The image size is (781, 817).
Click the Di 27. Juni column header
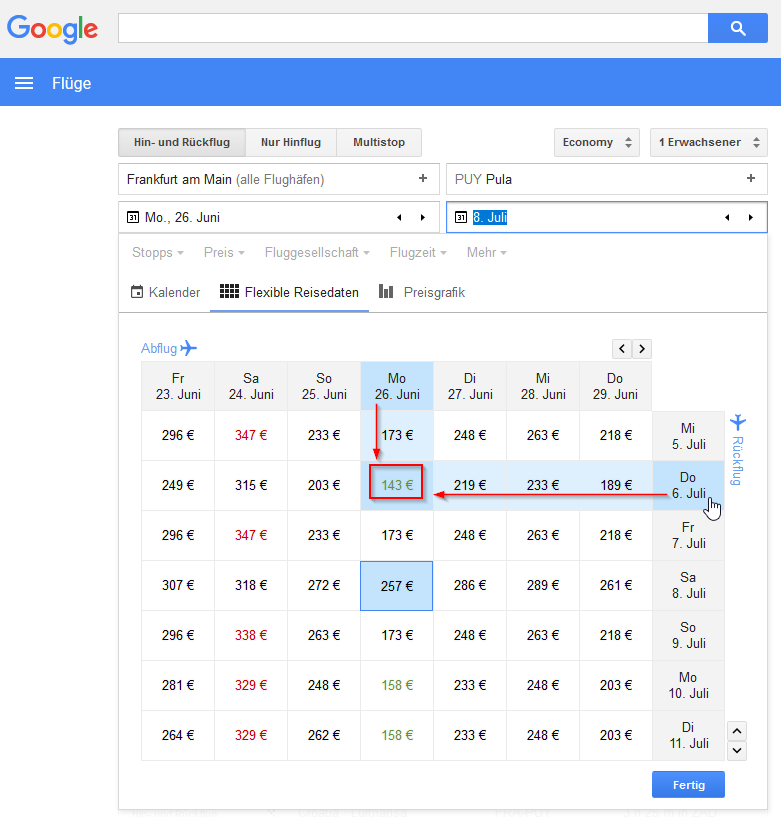pyautogui.click(x=469, y=386)
